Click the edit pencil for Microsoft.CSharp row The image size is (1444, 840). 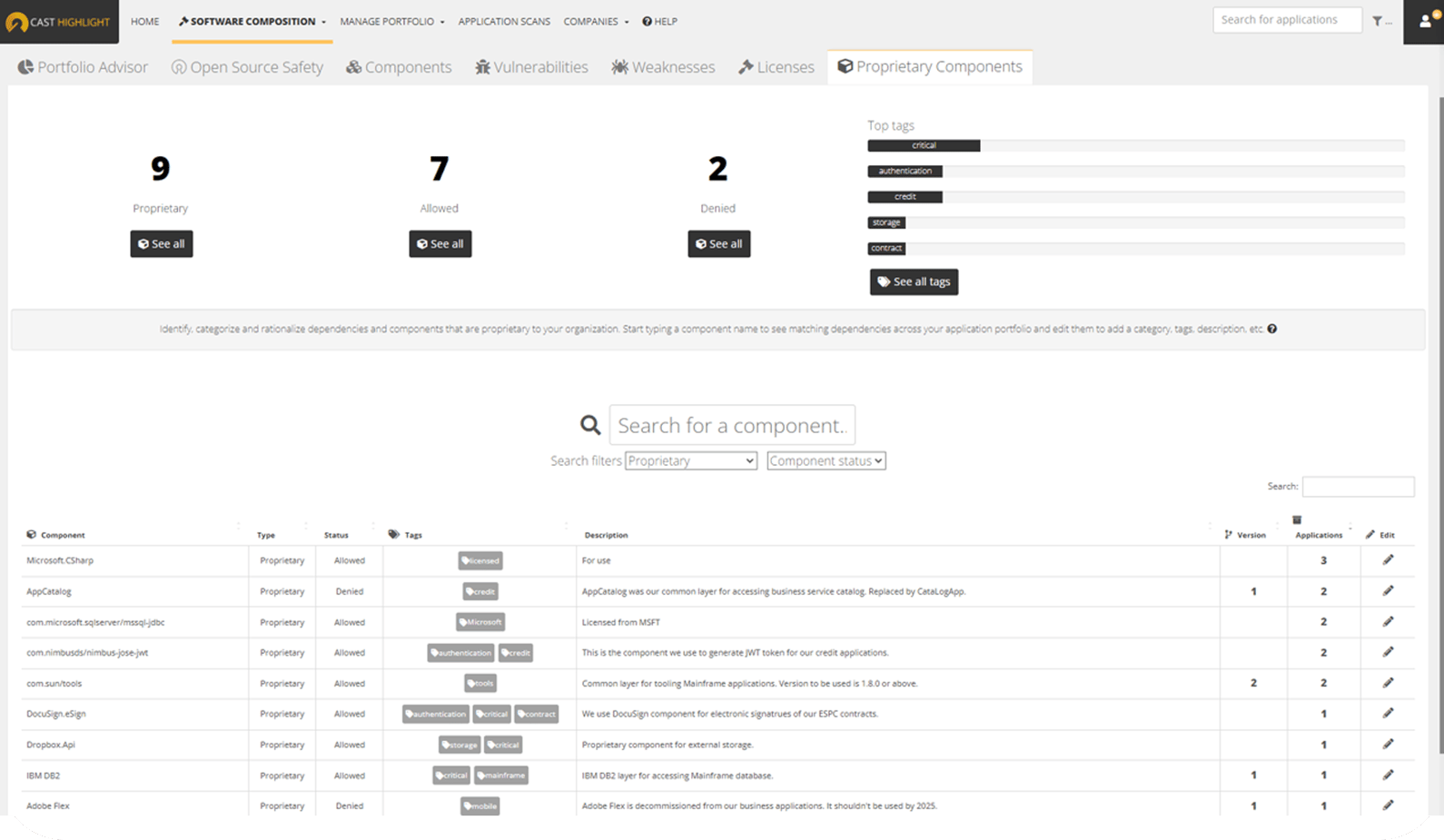click(x=1388, y=560)
